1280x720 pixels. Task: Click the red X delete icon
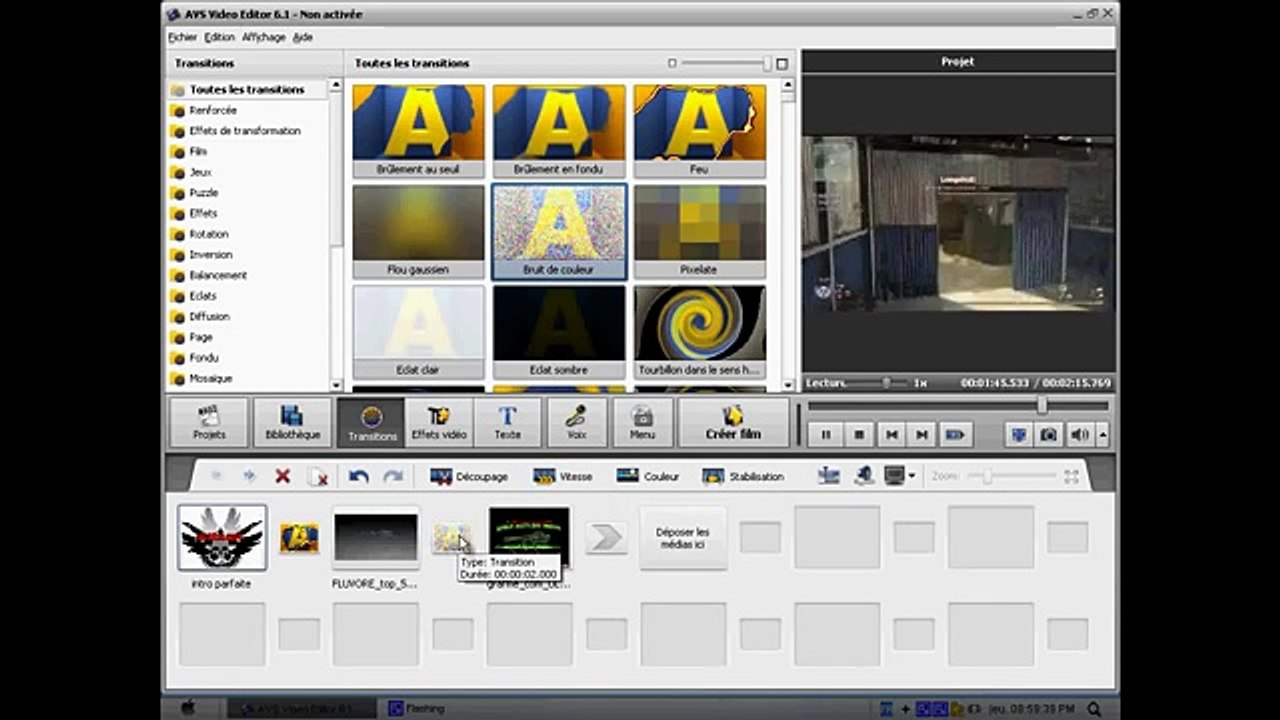283,477
